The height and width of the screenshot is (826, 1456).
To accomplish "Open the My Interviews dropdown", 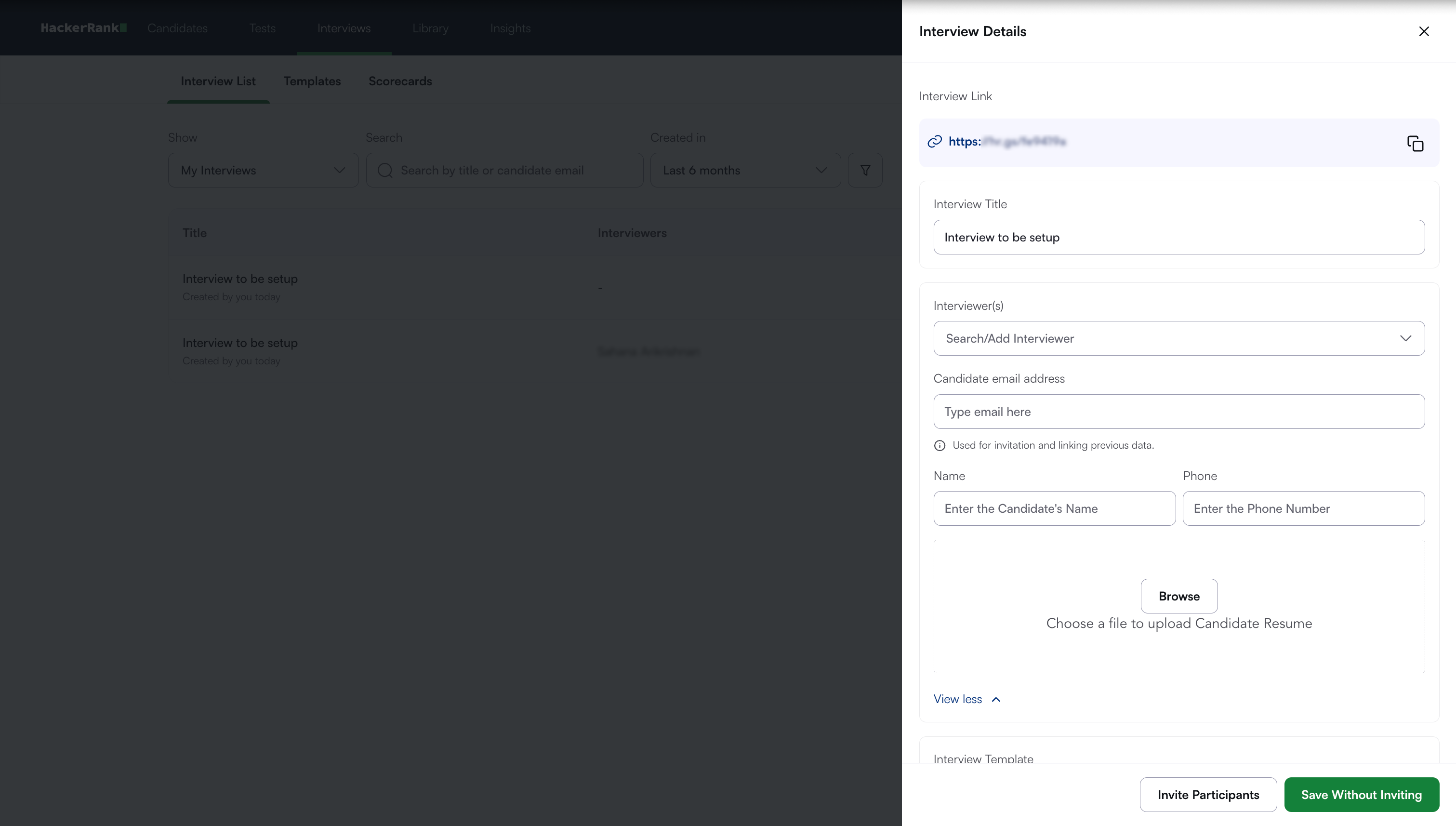I will (x=263, y=170).
